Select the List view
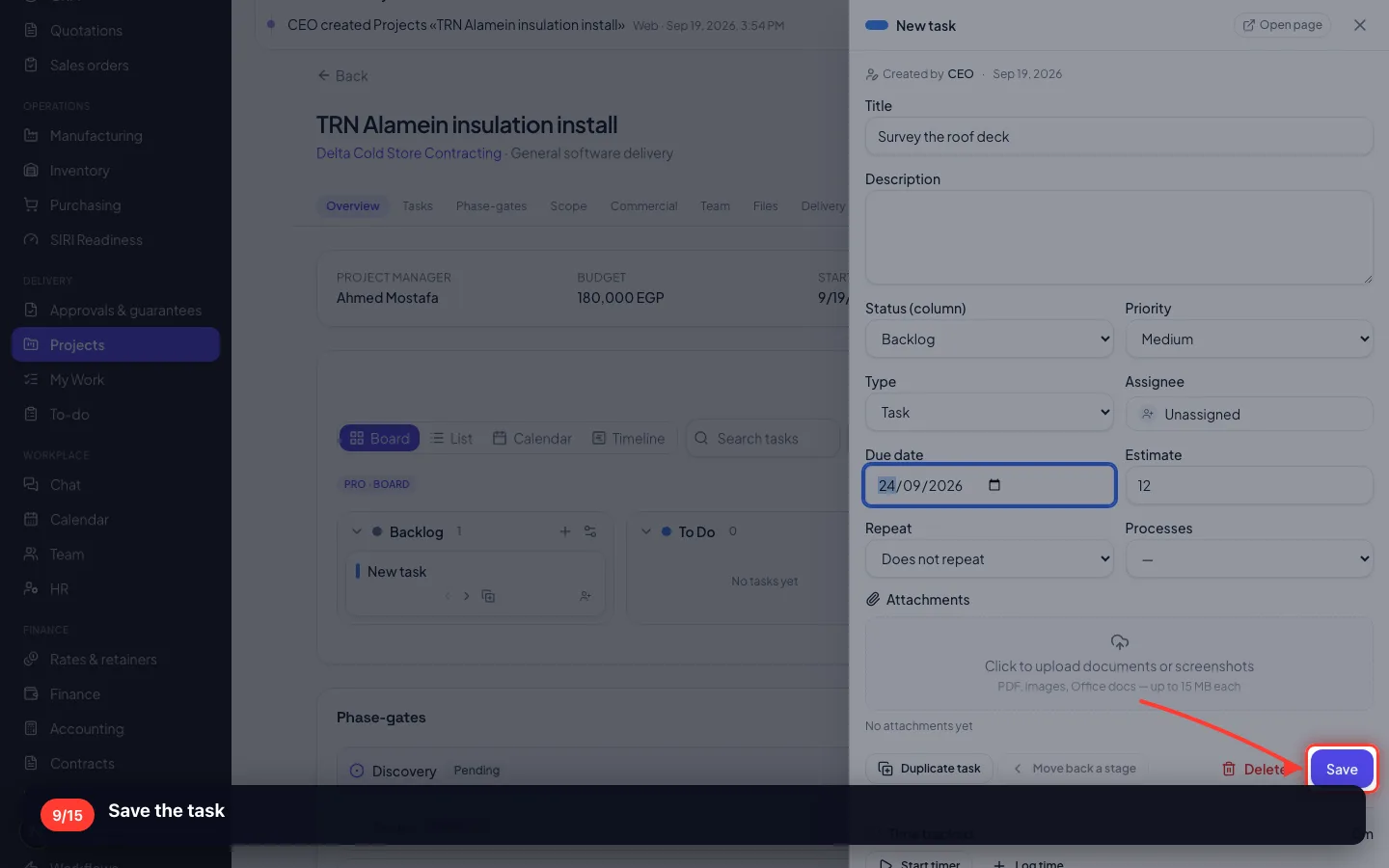 (x=451, y=438)
